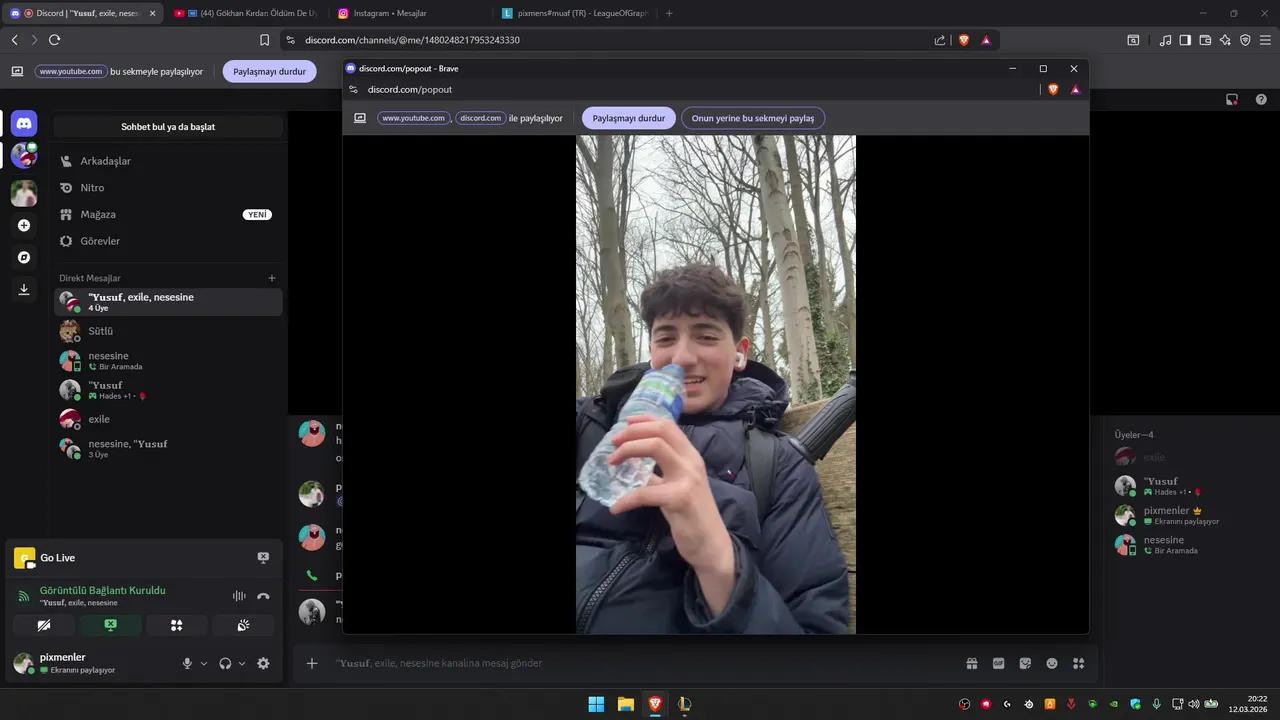1280x720 pixels.
Task: Click the discord.com chip in popout sharing bar
Action: (480, 118)
